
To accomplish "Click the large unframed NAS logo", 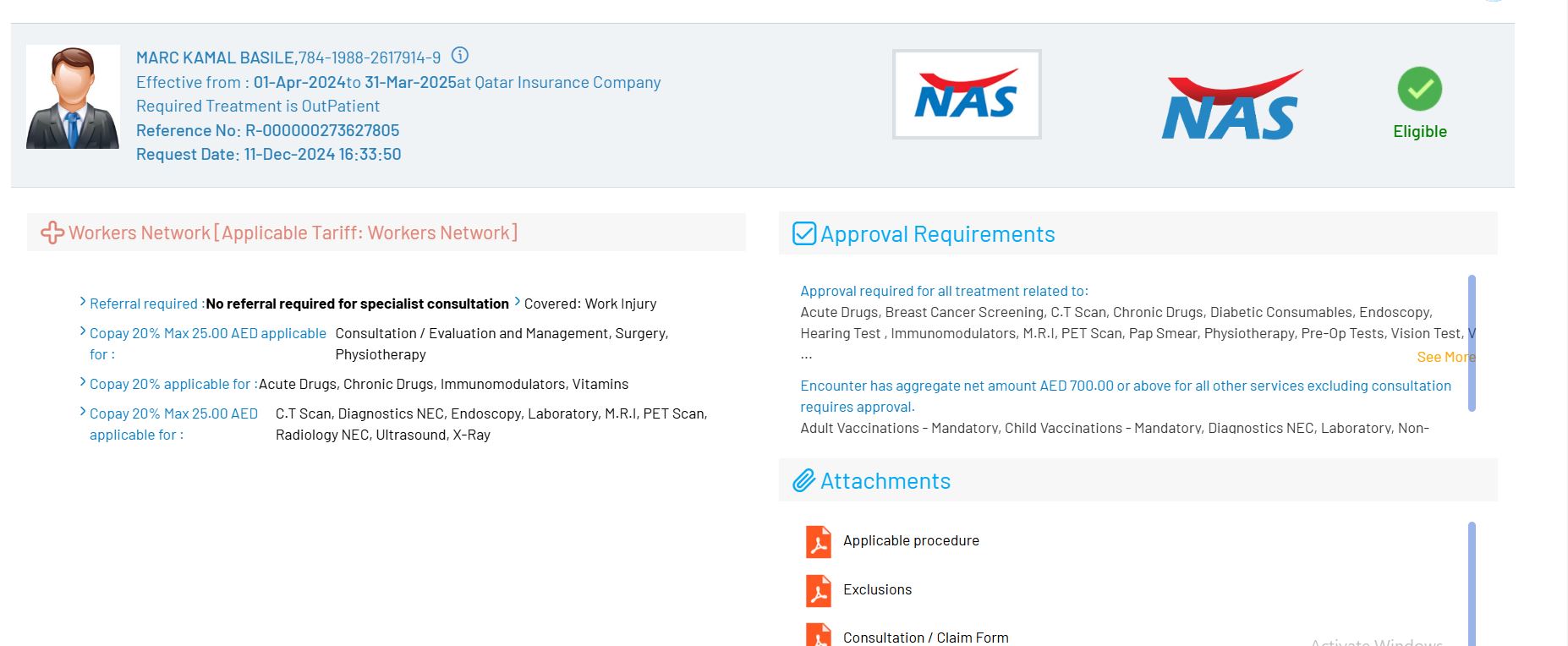I will (x=1231, y=106).
